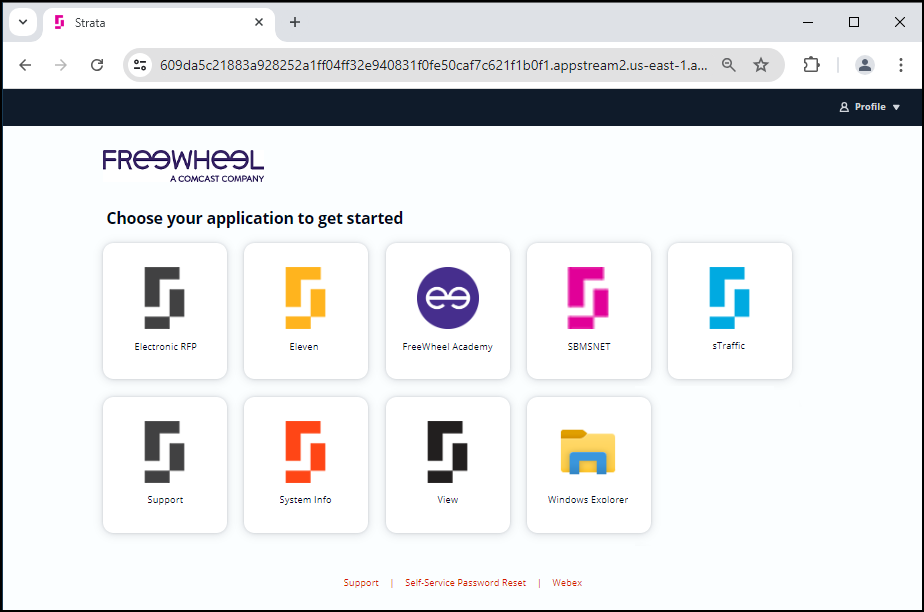
Task: Open the sTraffic blue icon
Action: pyautogui.click(x=730, y=297)
